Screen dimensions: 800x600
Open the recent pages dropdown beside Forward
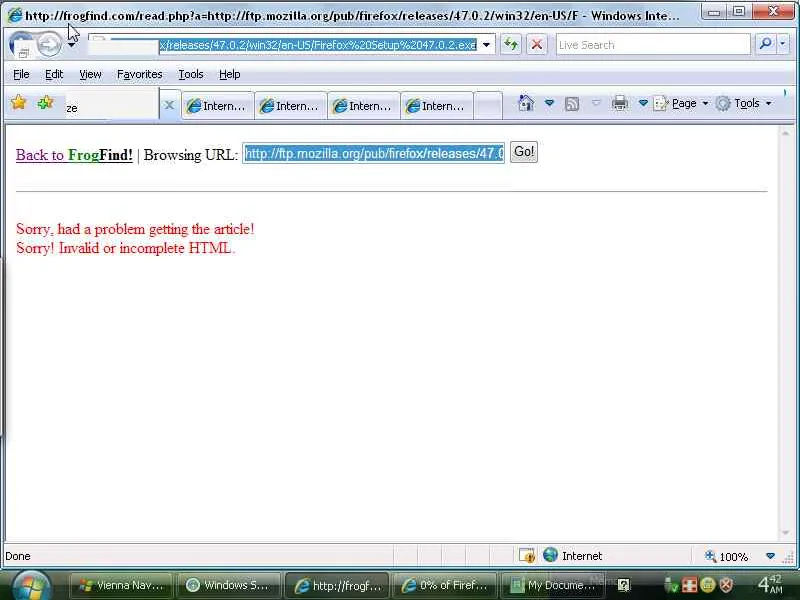(x=71, y=45)
